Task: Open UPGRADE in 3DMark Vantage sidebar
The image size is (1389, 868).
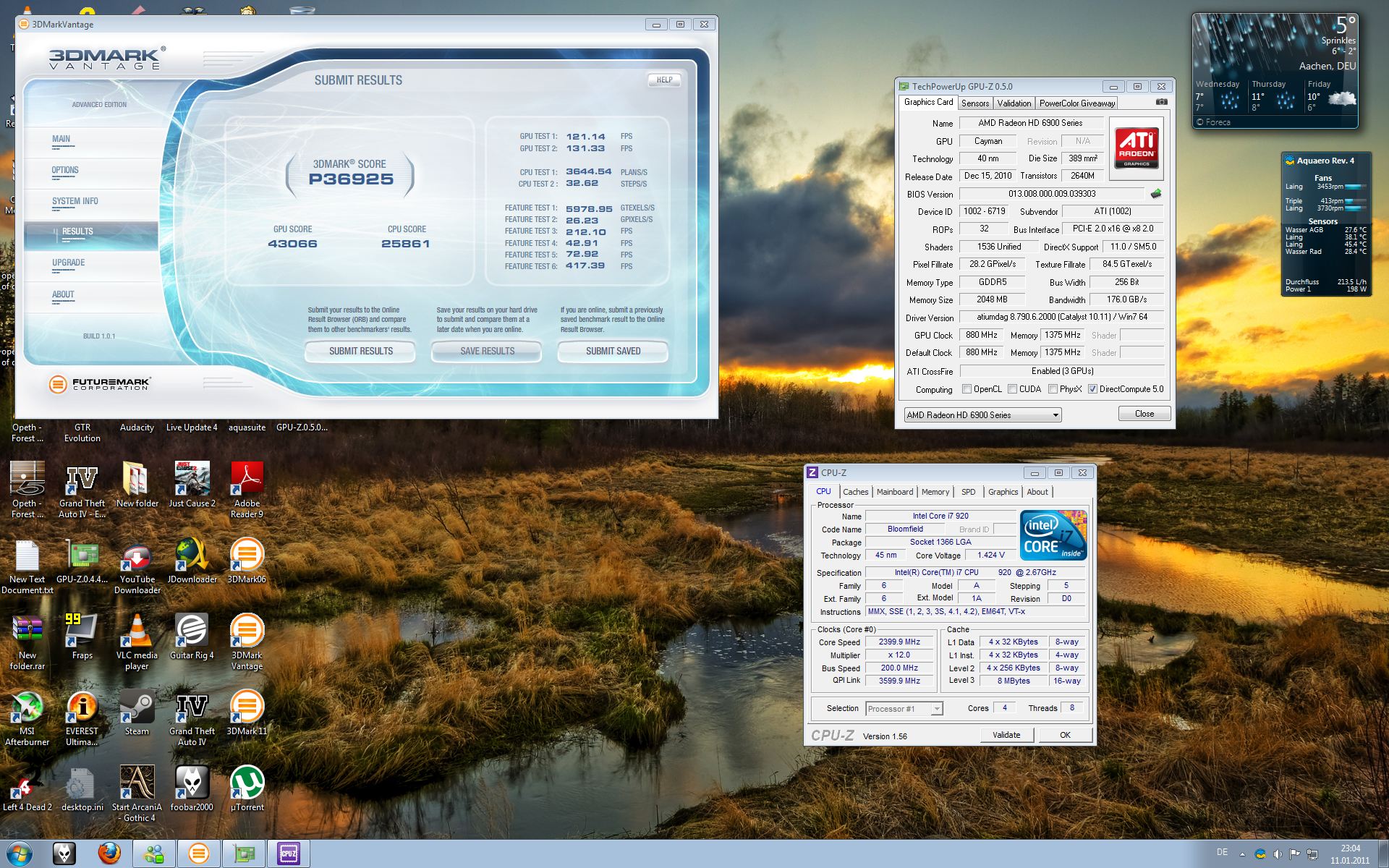Action: coord(91,265)
